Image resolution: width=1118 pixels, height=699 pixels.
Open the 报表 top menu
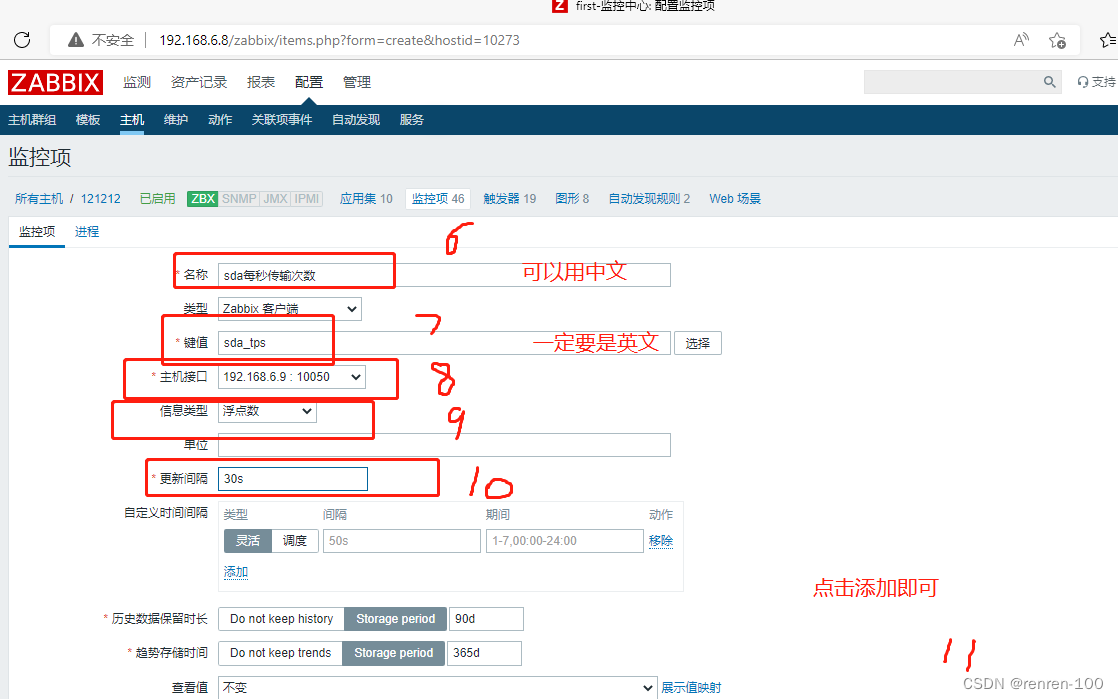pos(261,82)
